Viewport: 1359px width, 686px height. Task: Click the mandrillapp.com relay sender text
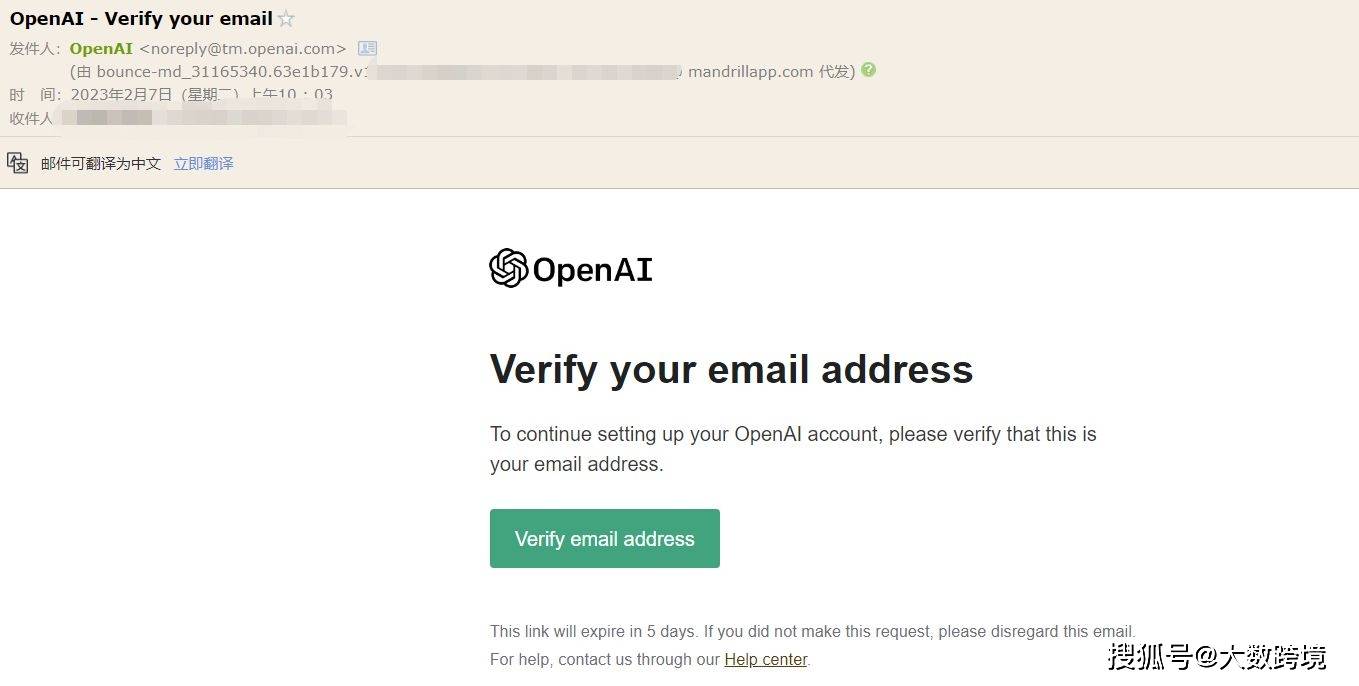[x=750, y=71]
